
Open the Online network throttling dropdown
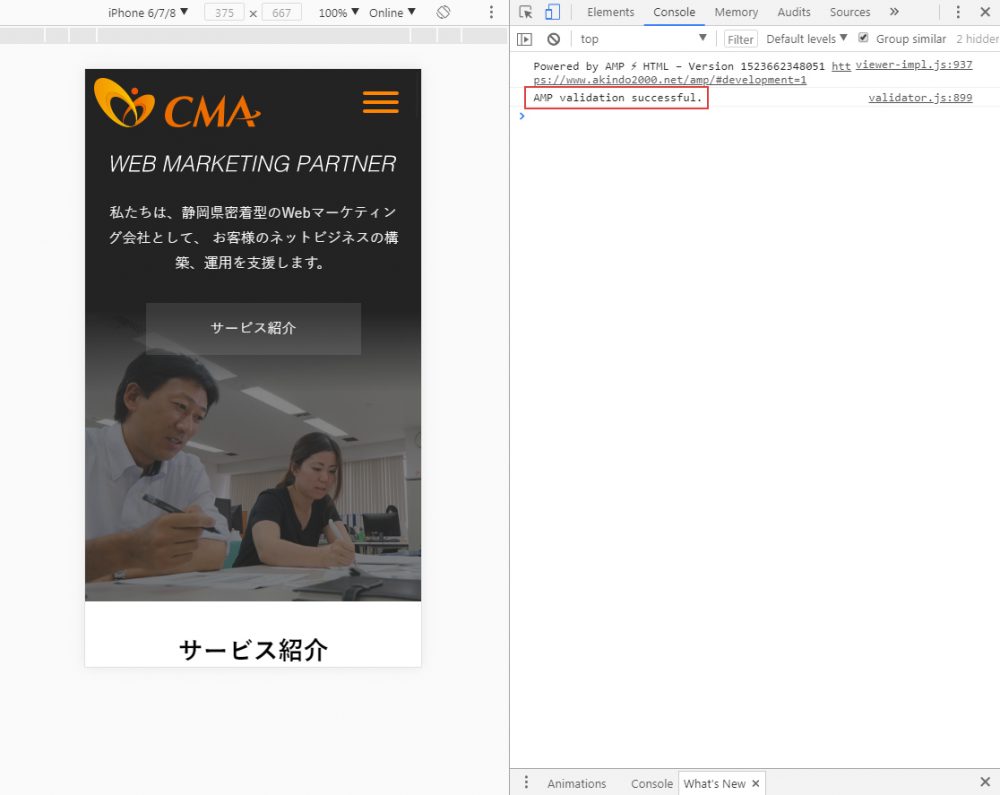[392, 12]
